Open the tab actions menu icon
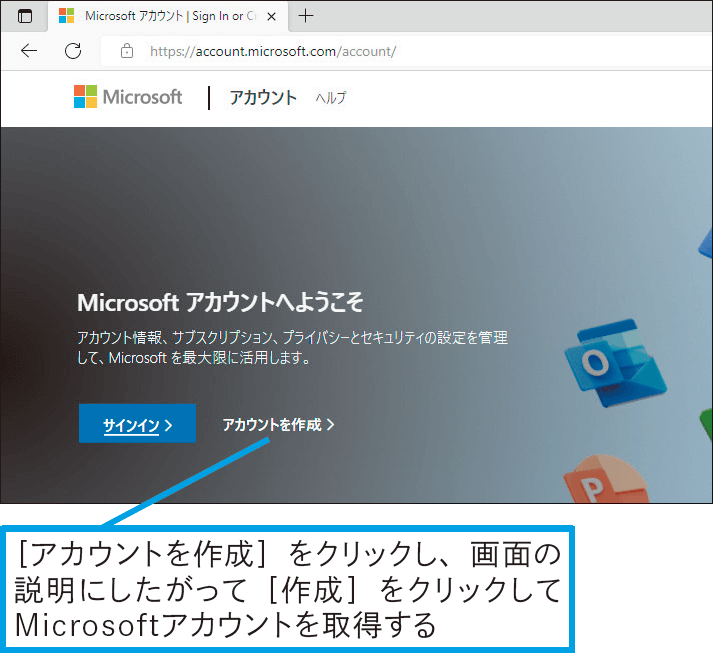This screenshot has height=653, width=713. point(25,16)
